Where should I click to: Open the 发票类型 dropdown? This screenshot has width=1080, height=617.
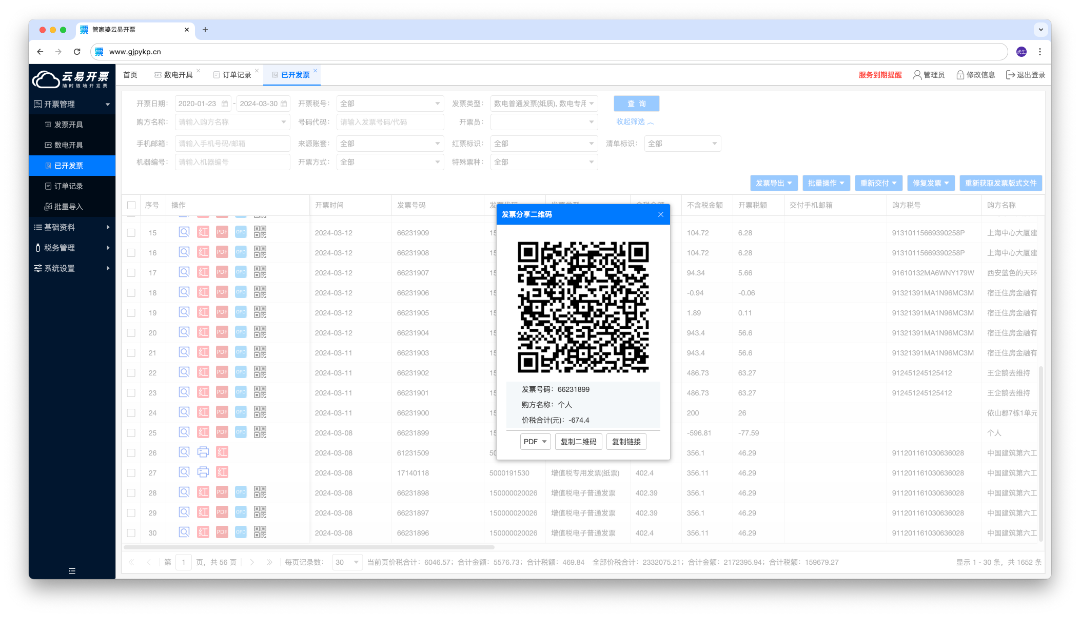(543, 103)
